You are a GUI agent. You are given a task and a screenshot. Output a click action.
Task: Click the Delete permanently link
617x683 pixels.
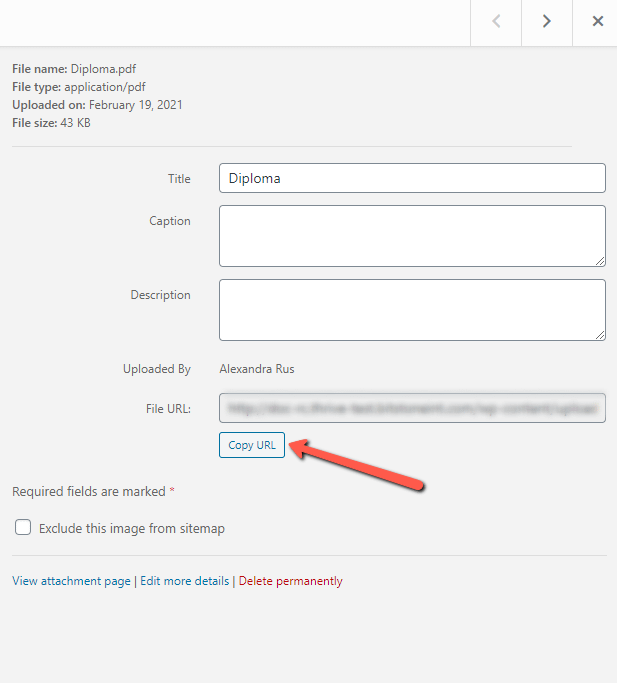pyautogui.click(x=290, y=581)
